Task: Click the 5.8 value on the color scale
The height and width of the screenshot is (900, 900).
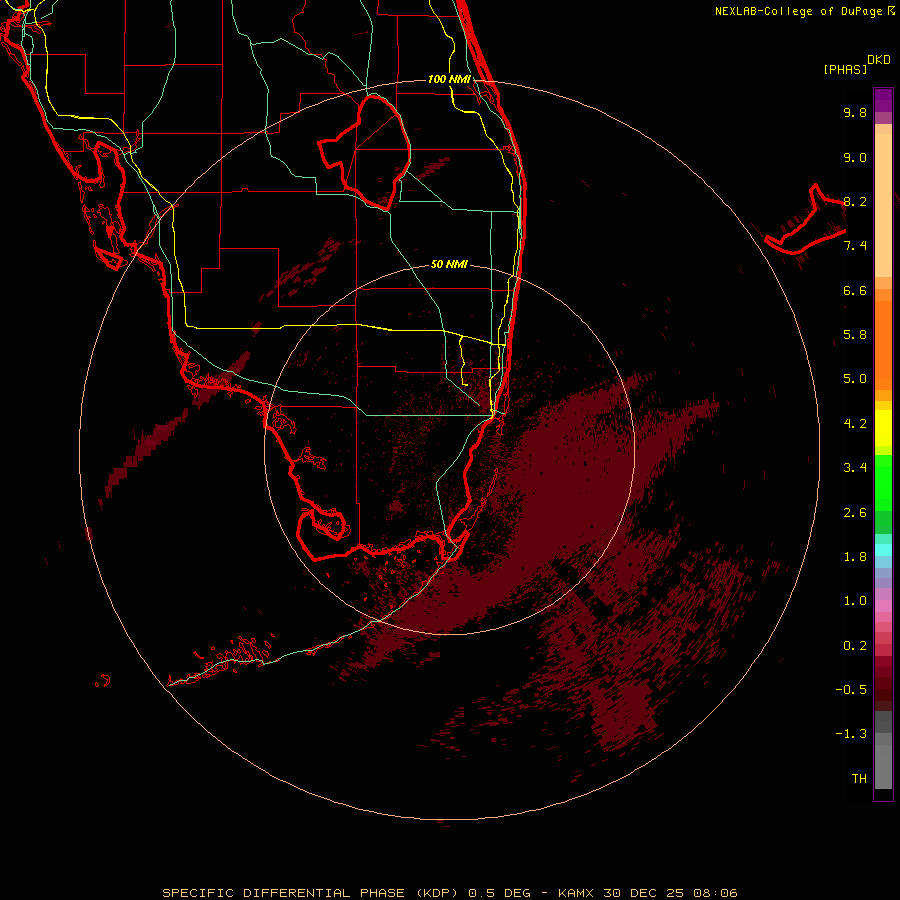Action: click(855, 335)
